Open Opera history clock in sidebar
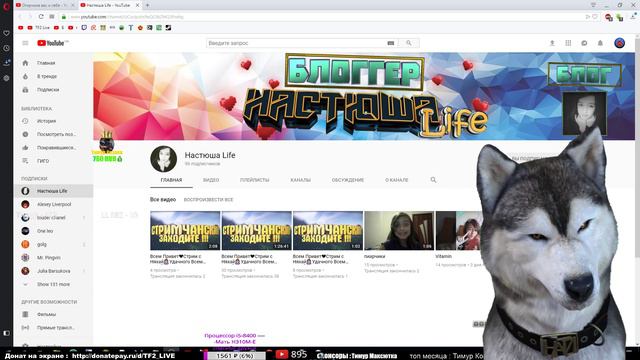The image size is (640, 360). pyautogui.click(x=7, y=48)
